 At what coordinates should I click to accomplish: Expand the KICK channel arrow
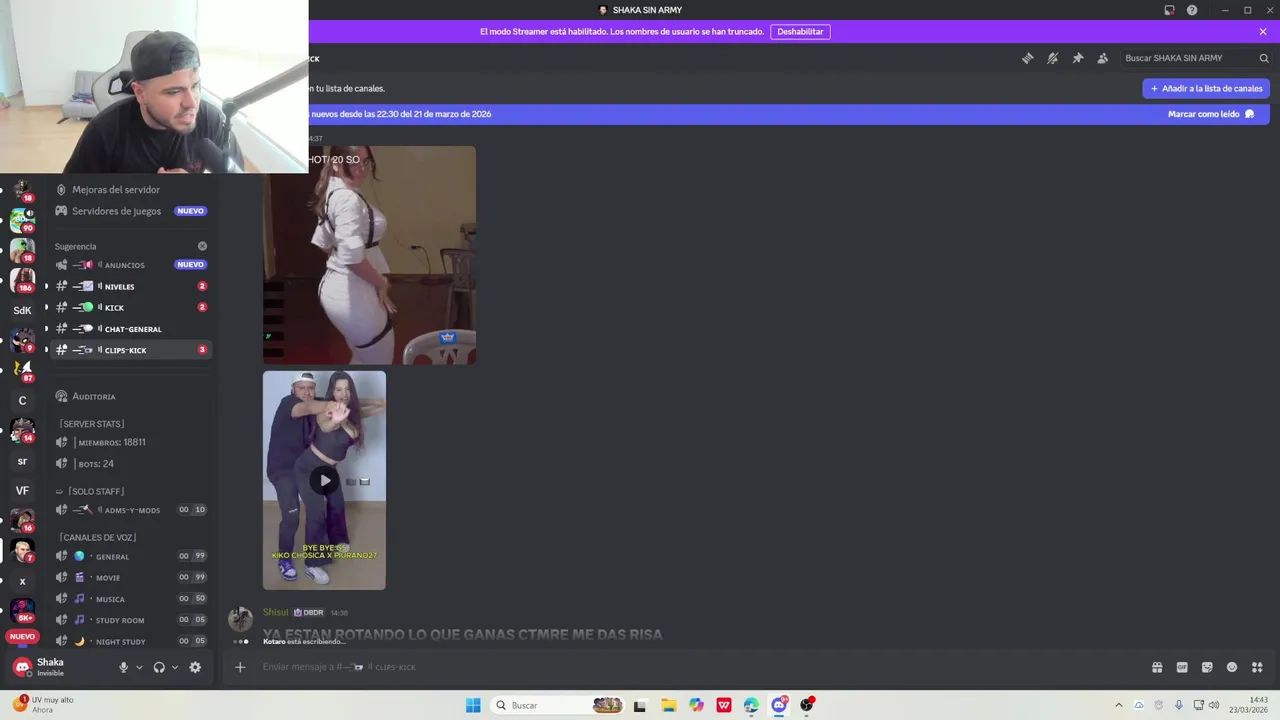46,307
